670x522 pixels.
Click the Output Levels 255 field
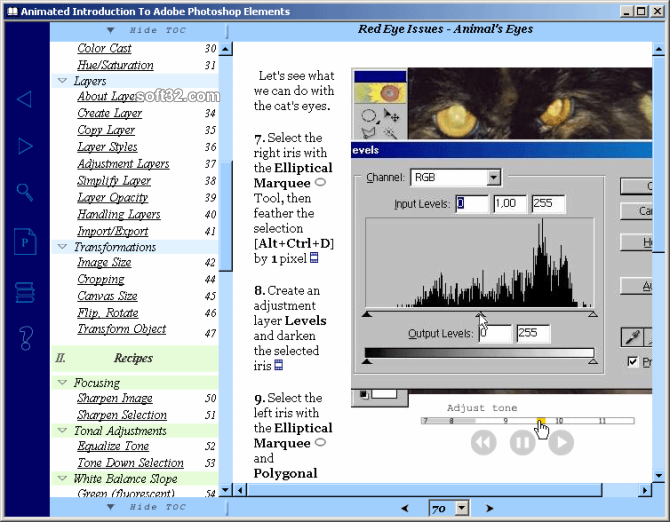click(x=533, y=333)
